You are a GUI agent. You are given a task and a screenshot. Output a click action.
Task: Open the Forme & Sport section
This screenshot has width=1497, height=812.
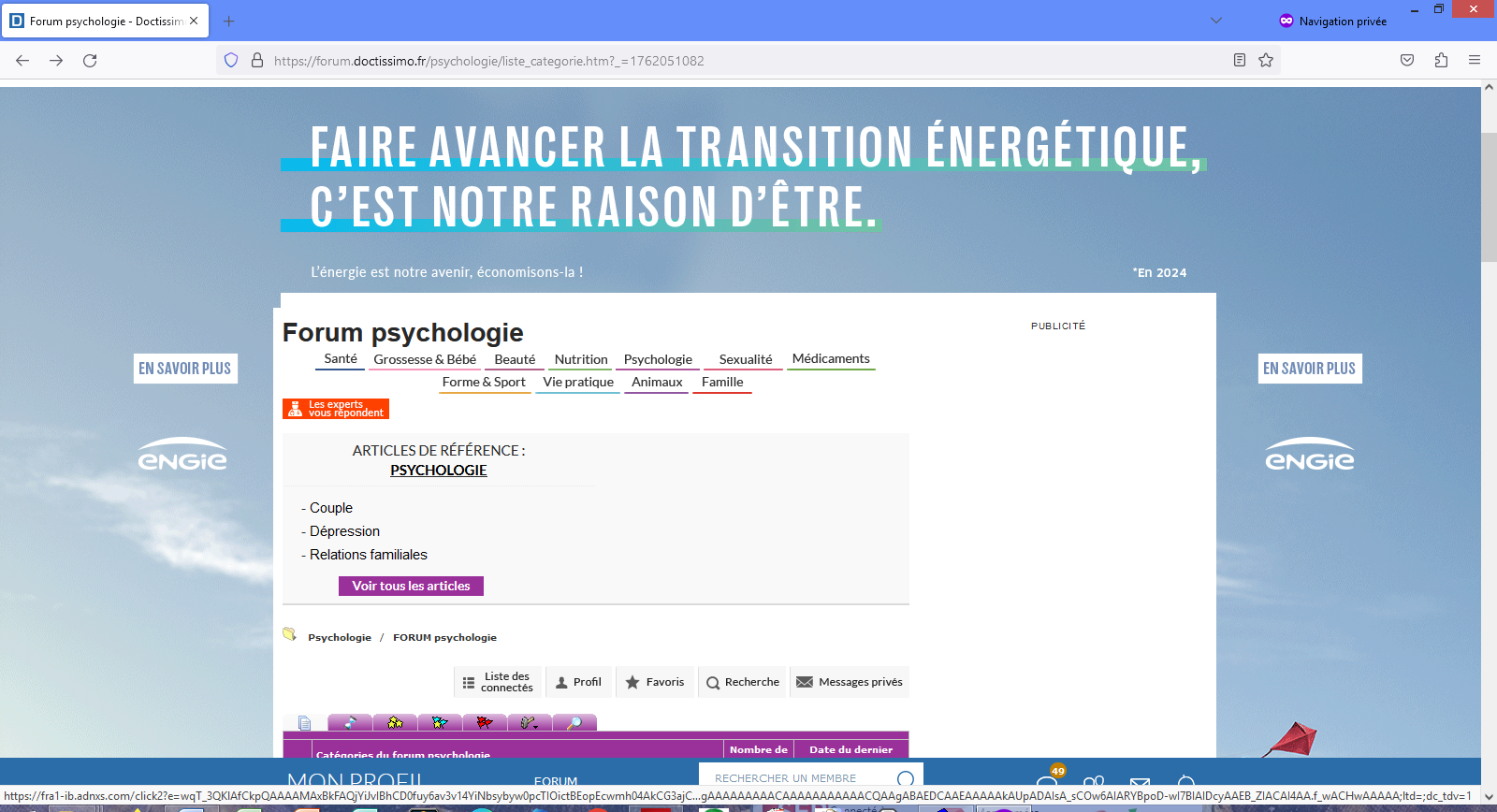[484, 382]
